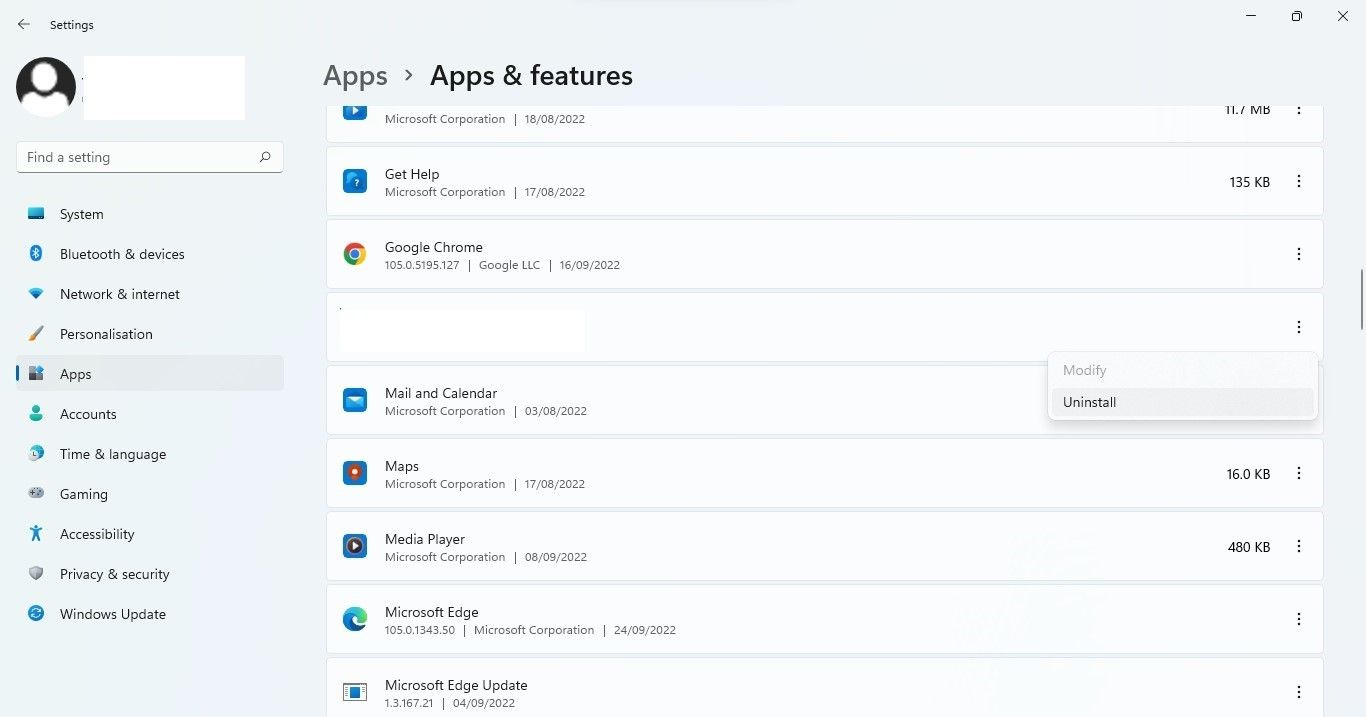Choose Uninstall from the context menu

click(x=1182, y=402)
